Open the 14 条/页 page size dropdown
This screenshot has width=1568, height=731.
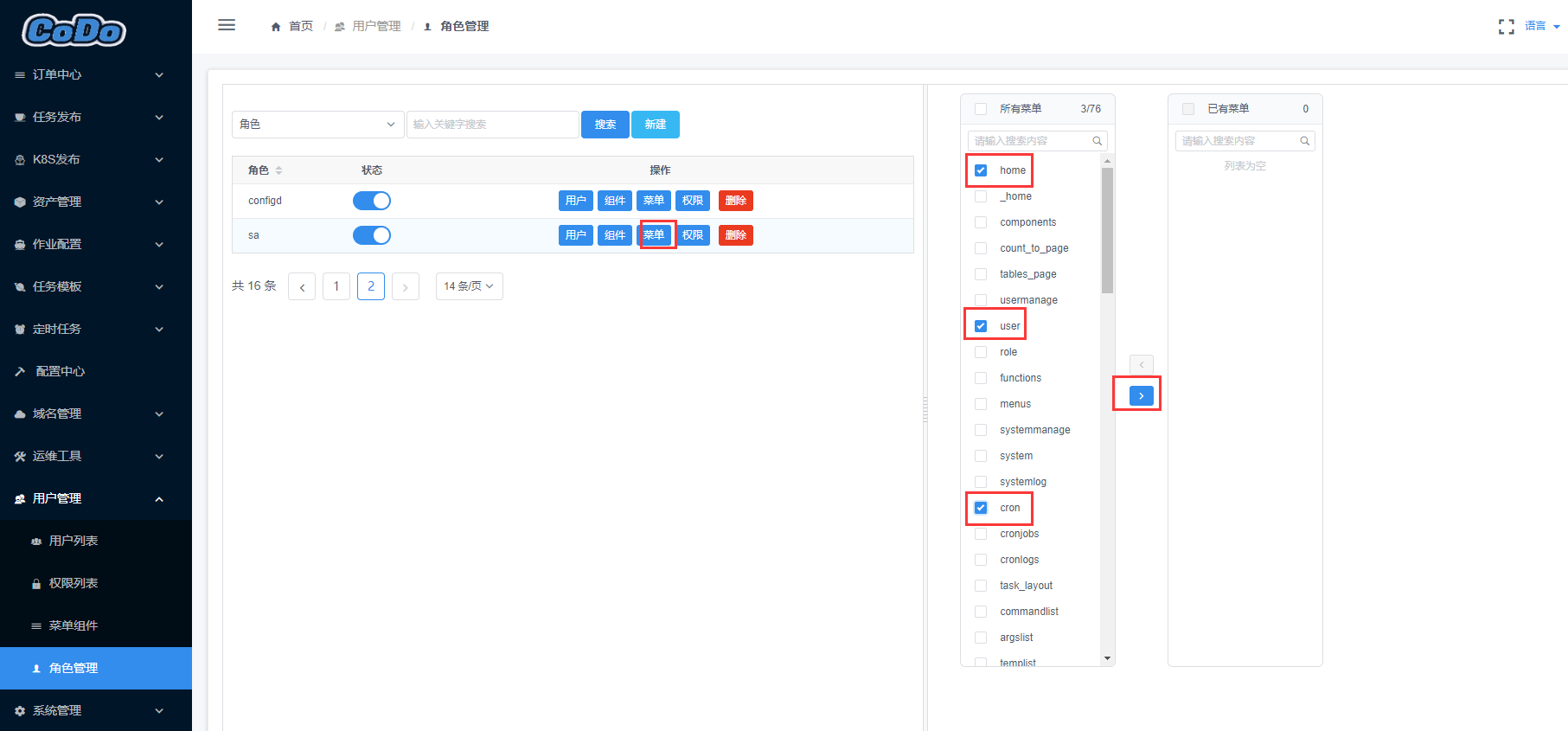click(x=469, y=286)
